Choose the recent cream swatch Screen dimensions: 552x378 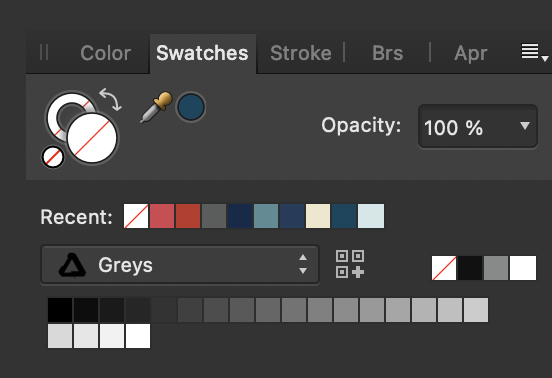click(318, 216)
